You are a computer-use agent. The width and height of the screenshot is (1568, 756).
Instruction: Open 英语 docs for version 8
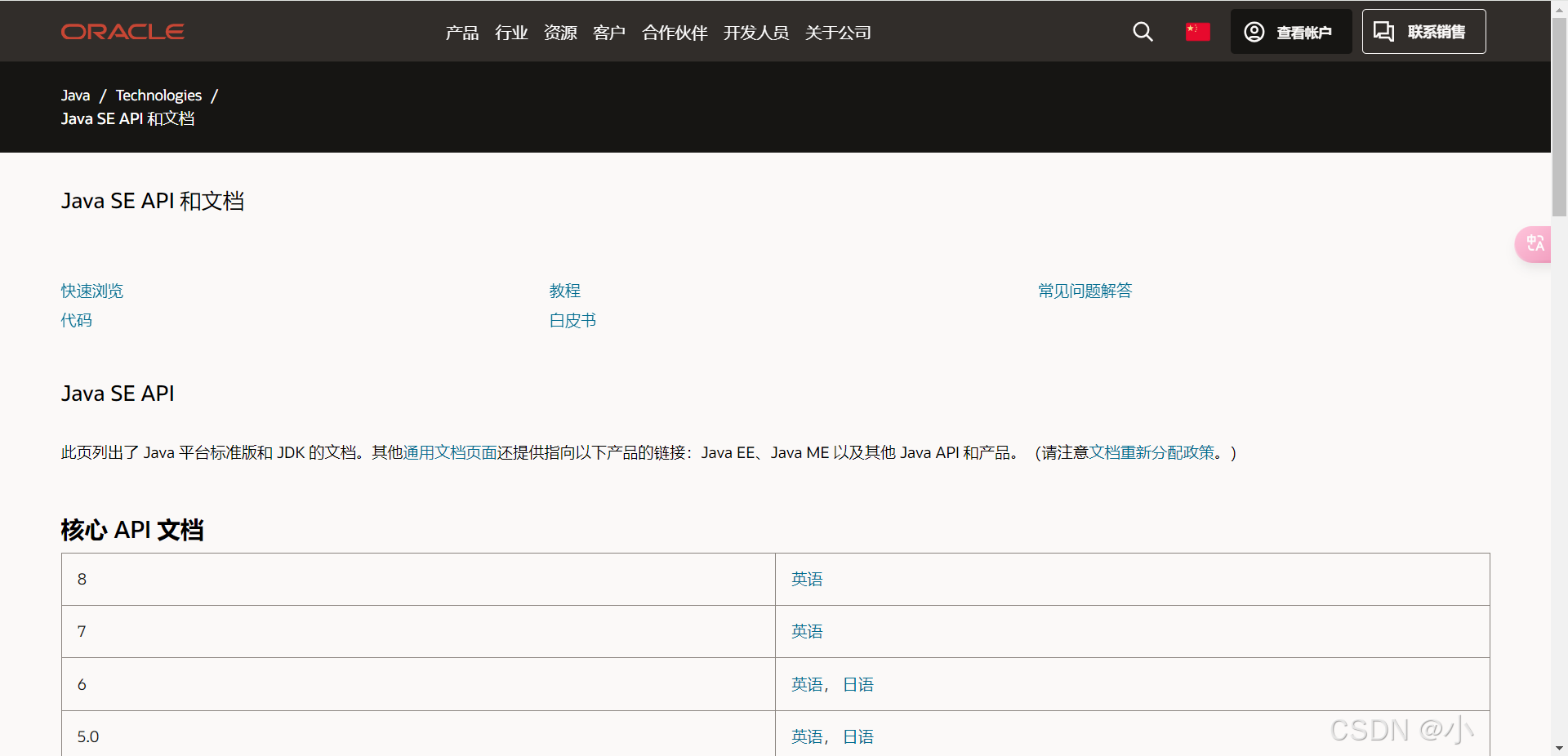pyautogui.click(x=807, y=579)
